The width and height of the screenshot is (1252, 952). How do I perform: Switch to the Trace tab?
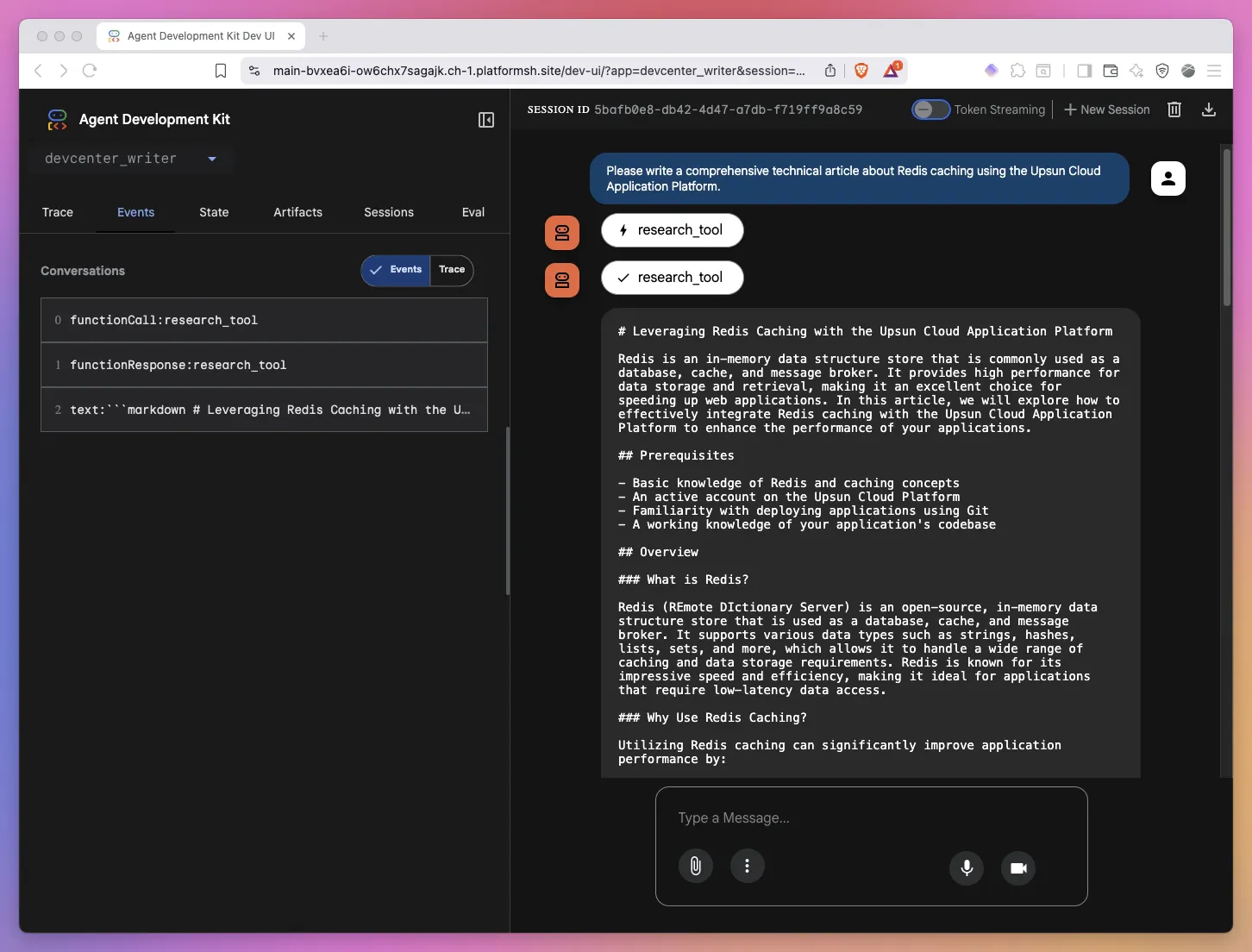(x=58, y=212)
